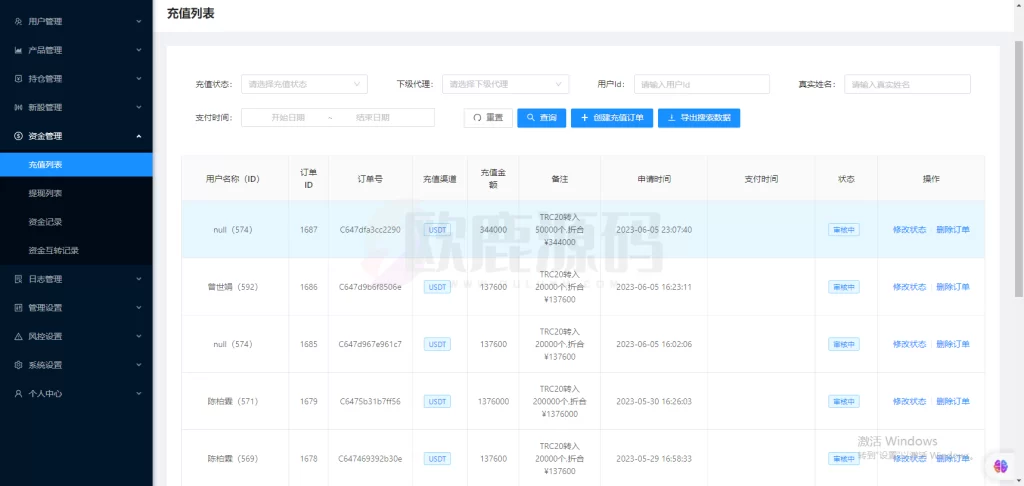Click the 导出搜索数据 button
This screenshot has width=1024, height=486.
point(699,118)
